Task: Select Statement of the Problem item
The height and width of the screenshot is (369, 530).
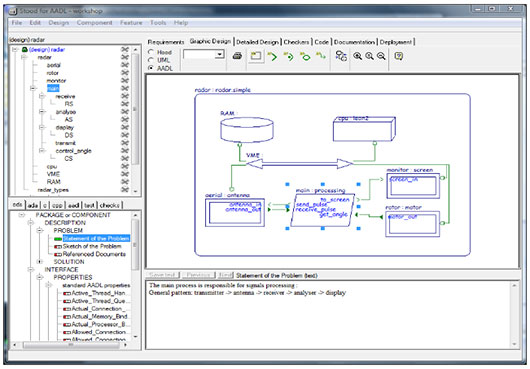Action: tap(96, 239)
